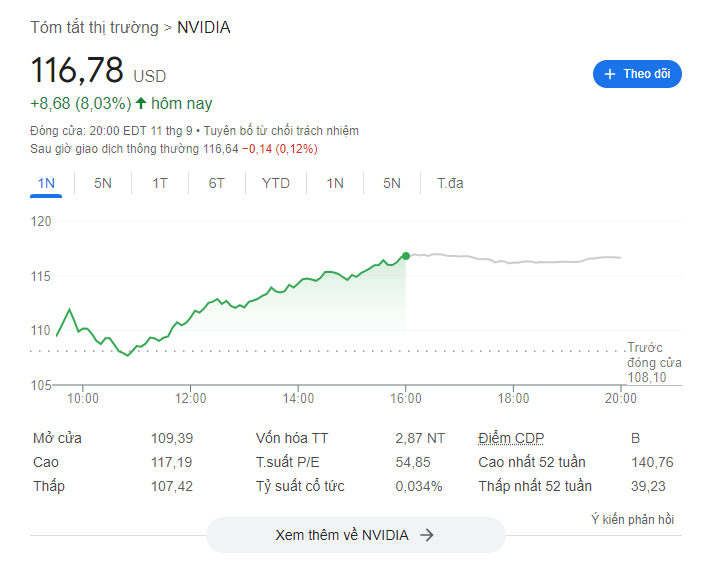Switch to the T.đa maximum range tab
This screenshot has width=724, height=563.
[450, 183]
